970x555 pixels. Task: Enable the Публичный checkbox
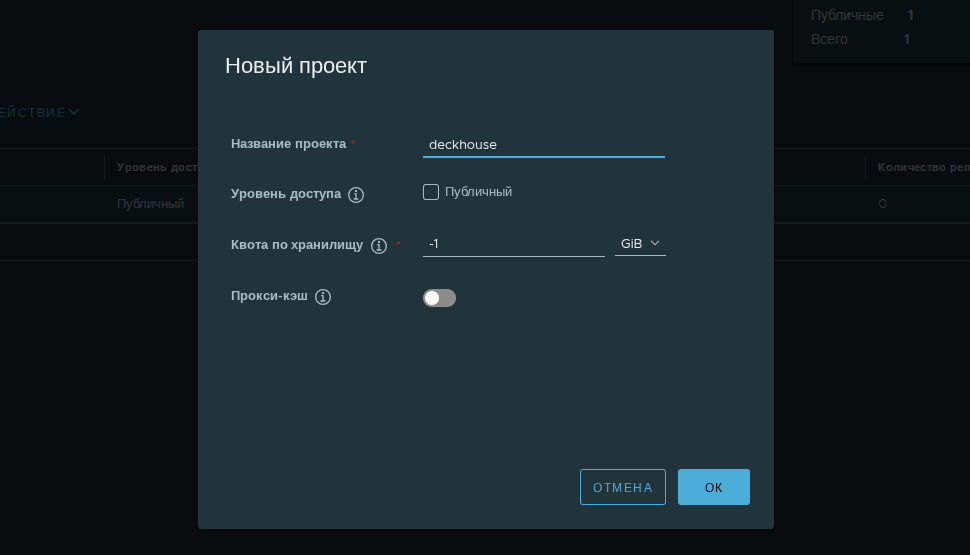[431, 192]
